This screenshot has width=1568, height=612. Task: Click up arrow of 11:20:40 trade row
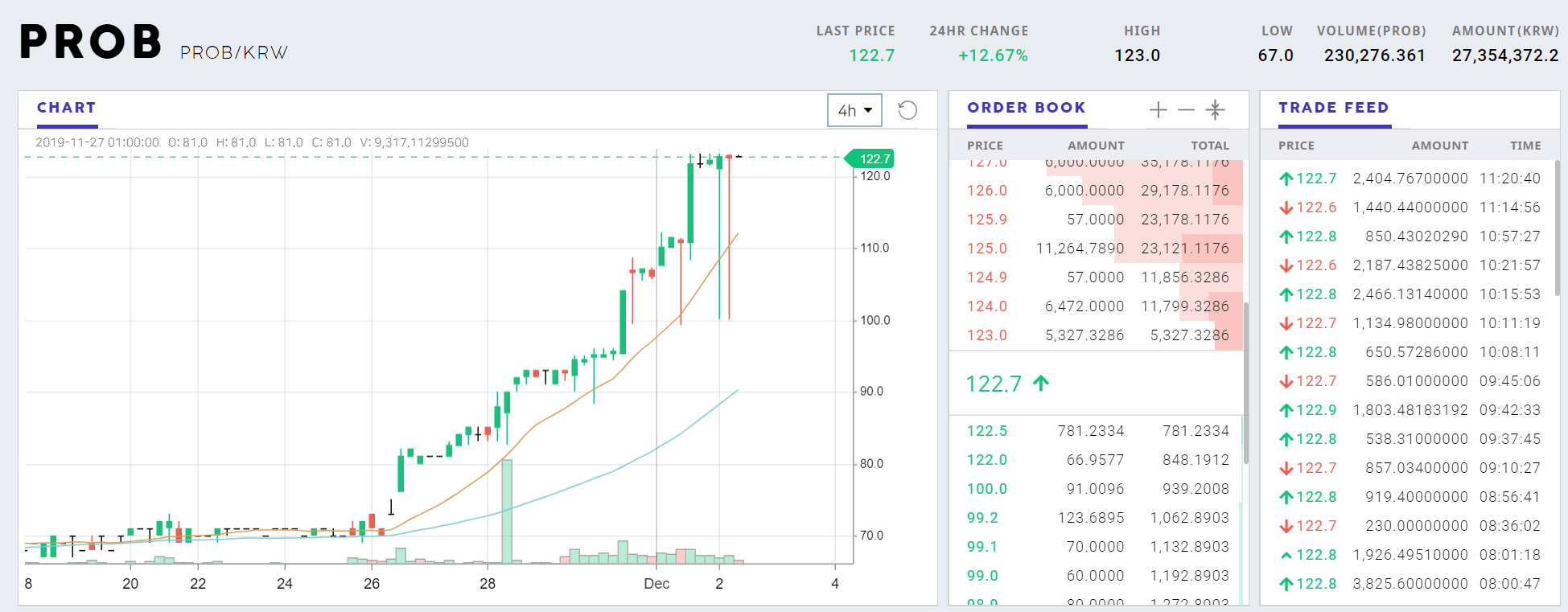click(x=1286, y=179)
